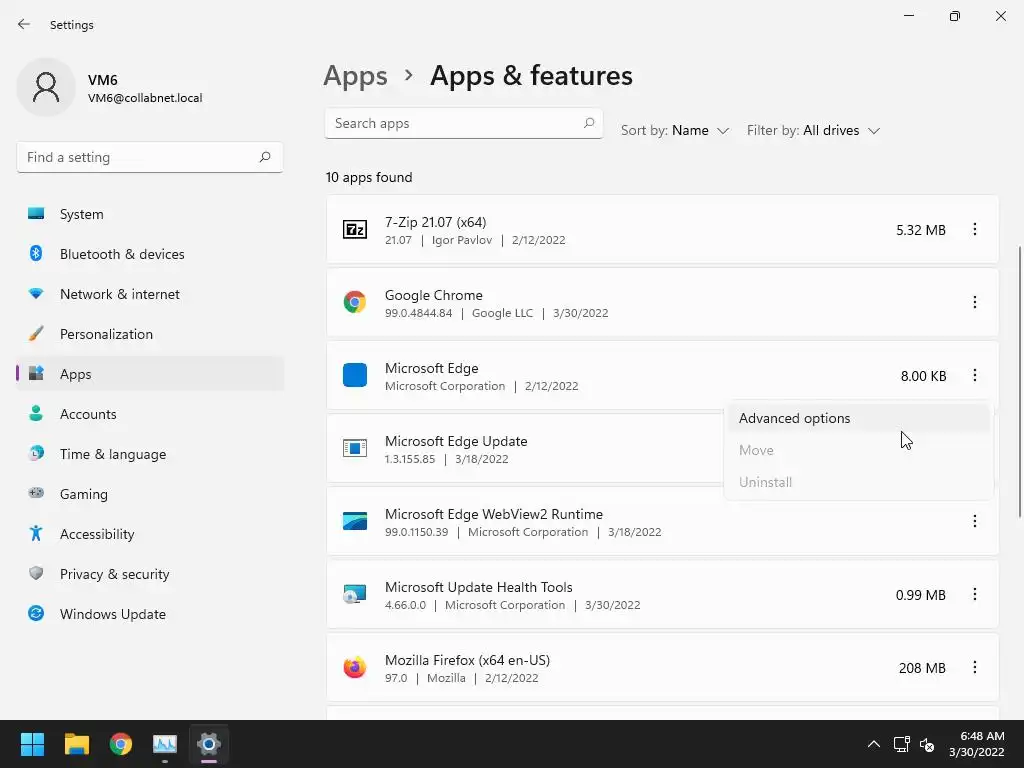Open File Explorer from the taskbar

pos(77,744)
